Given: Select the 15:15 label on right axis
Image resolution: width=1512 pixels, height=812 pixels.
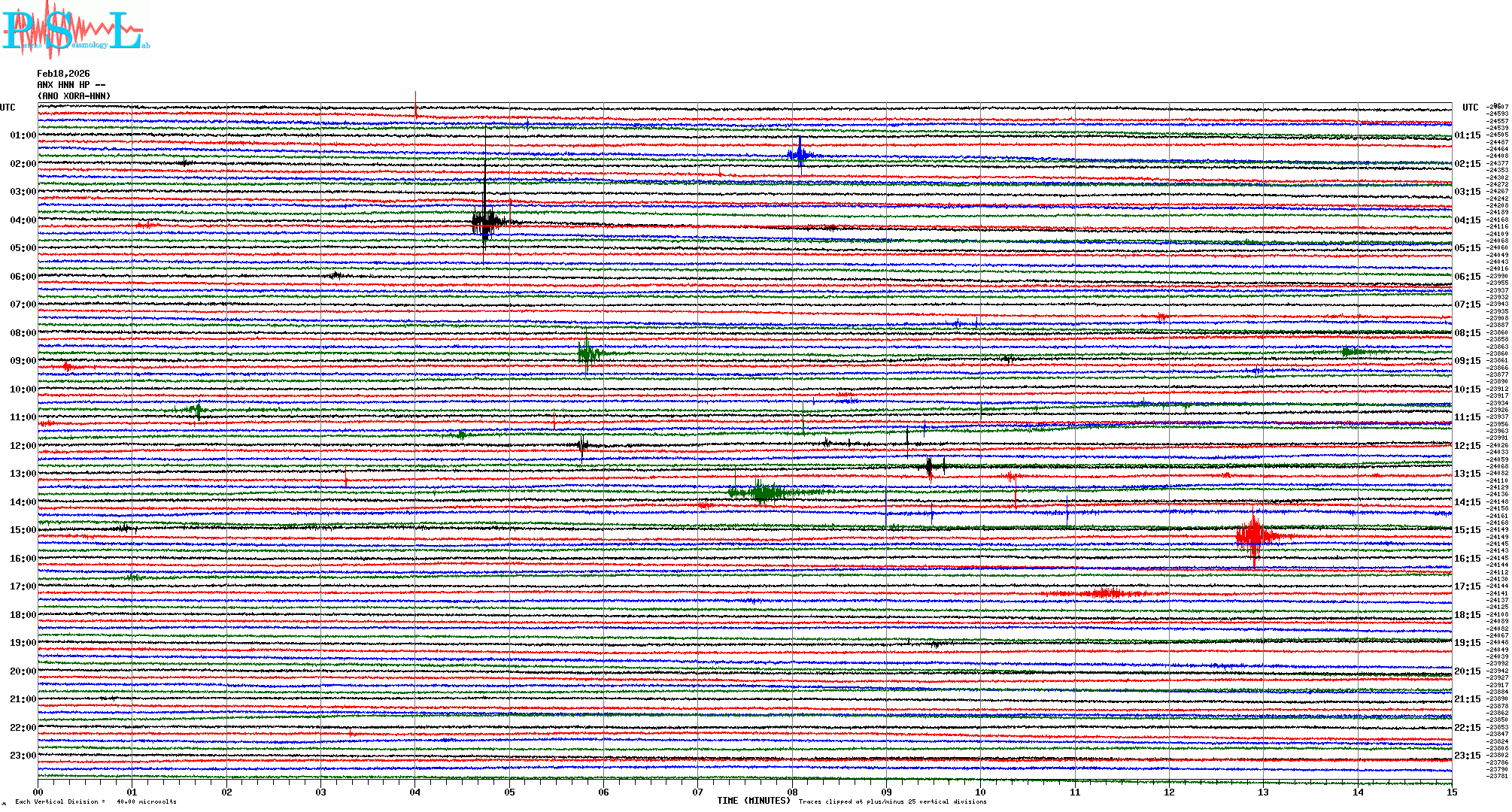Looking at the screenshot, I should click(x=1467, y=530).
